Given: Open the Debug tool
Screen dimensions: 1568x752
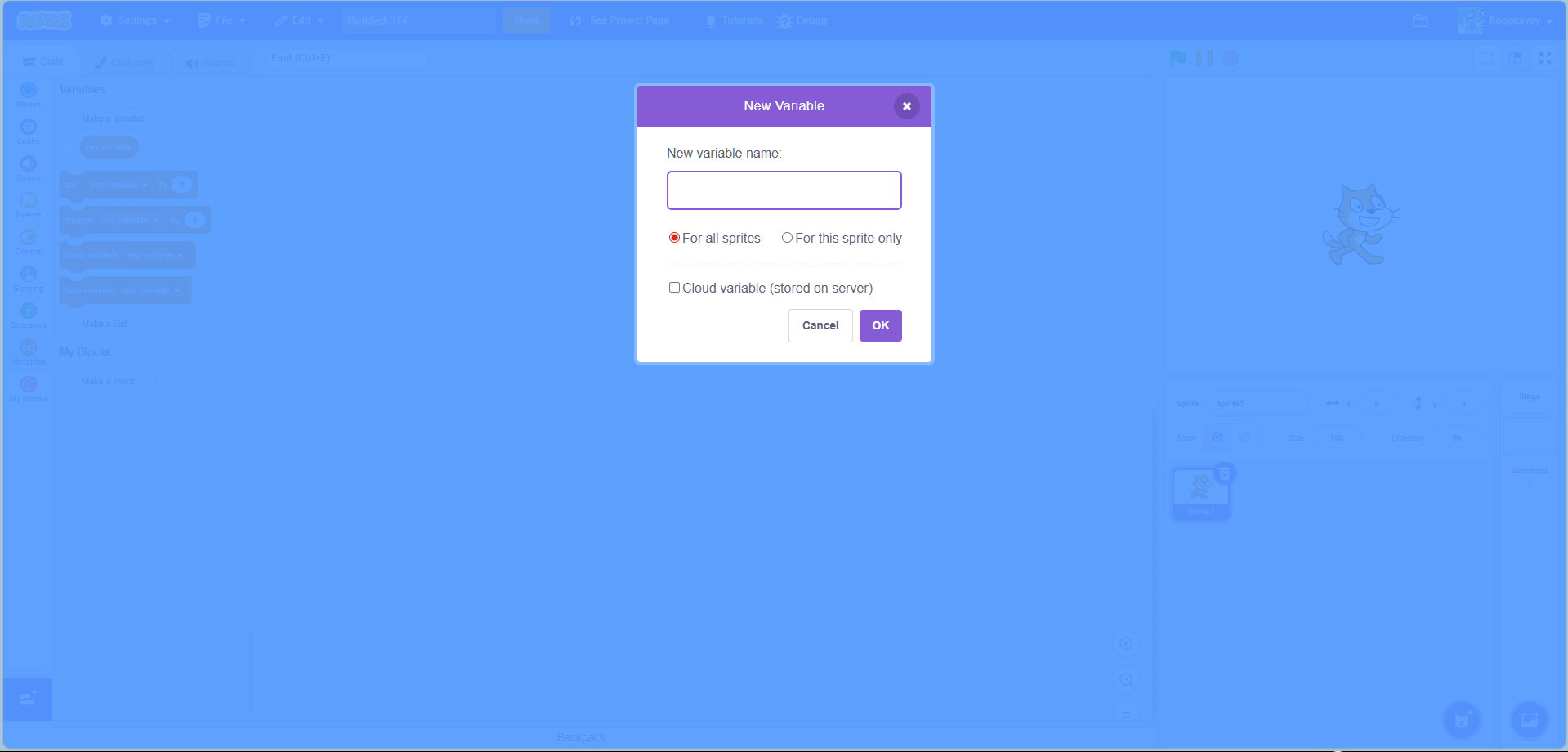Looking at the screenshot, I should 802,20.
